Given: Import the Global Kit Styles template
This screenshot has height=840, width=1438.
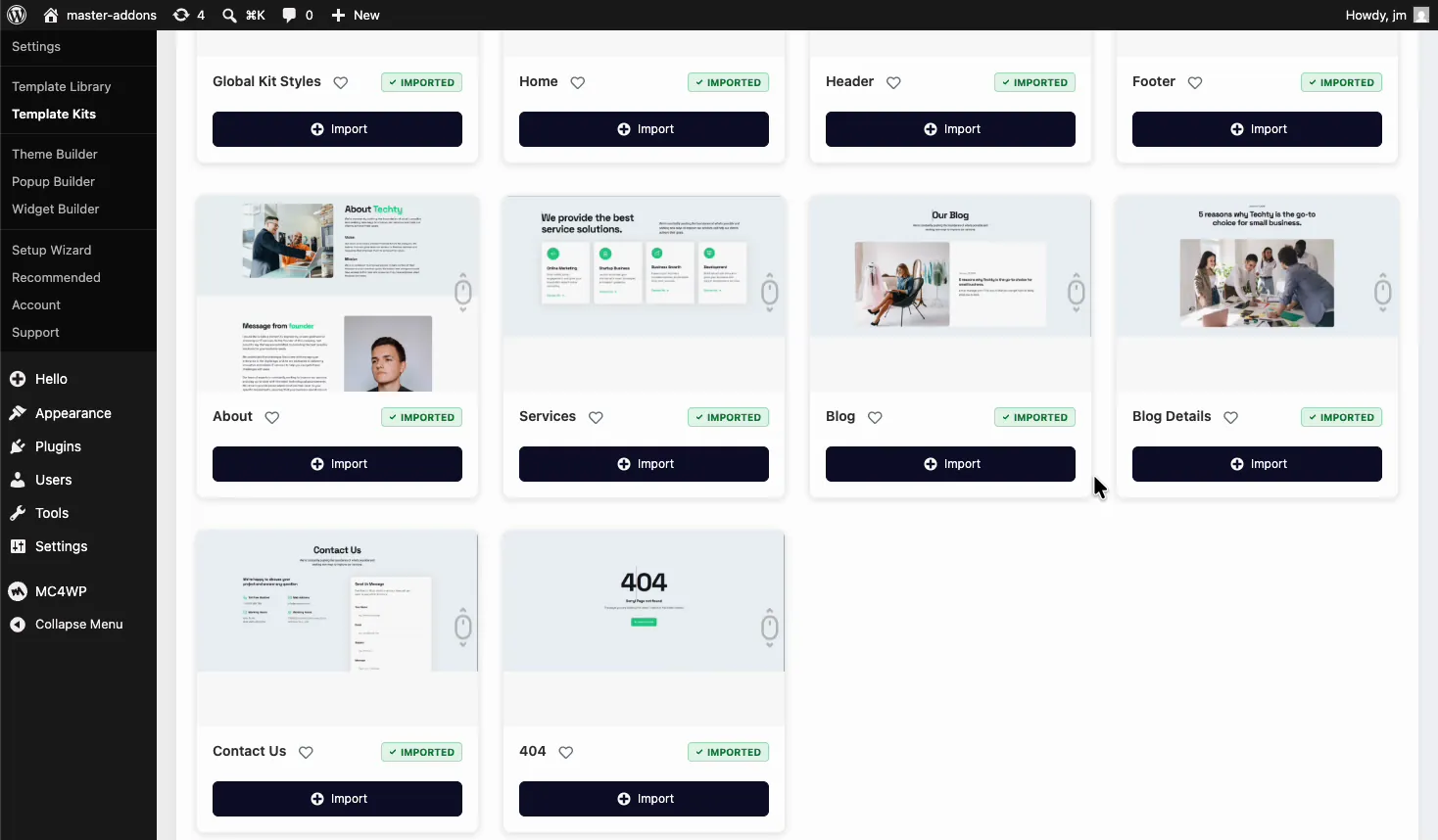Looking at the screenshot, I should (x=337, y=129).
